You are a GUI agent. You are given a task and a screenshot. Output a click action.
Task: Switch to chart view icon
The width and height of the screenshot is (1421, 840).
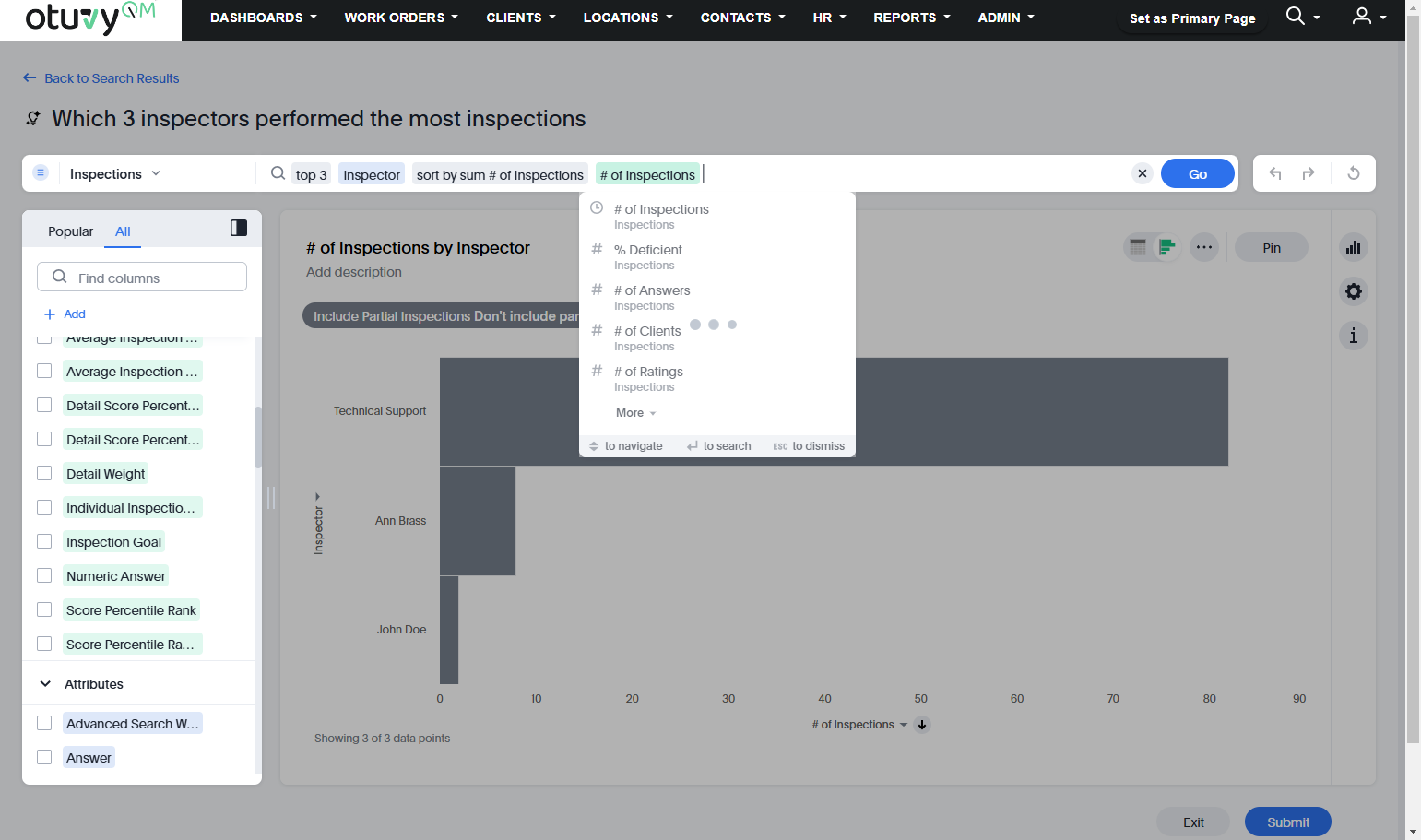pyautogui.click(x=1166, y=247)
